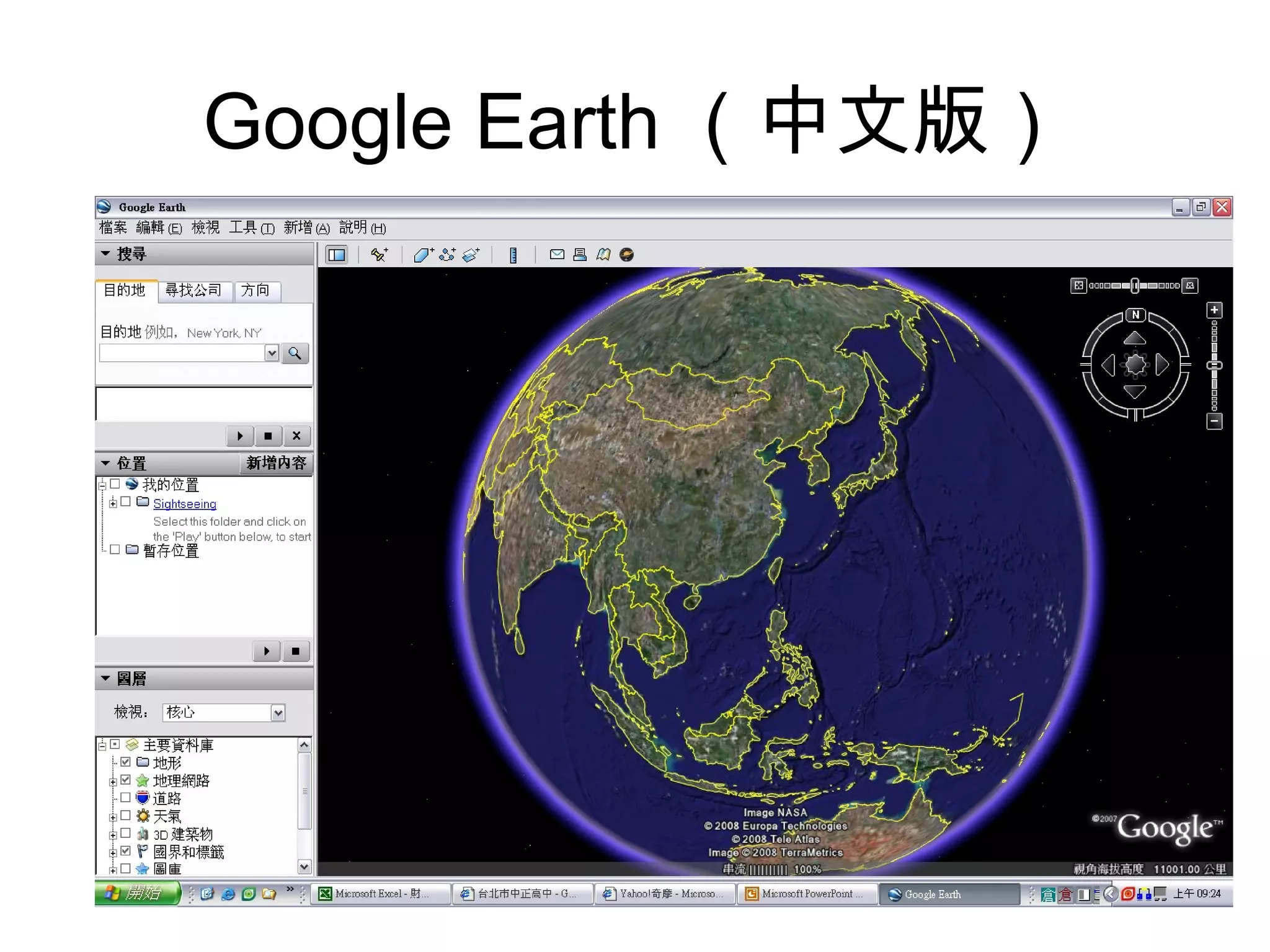This screenshot has height=952, width=1270.
Task: Open the 編輯 (E) menu
Action: (x=159, y=228)
